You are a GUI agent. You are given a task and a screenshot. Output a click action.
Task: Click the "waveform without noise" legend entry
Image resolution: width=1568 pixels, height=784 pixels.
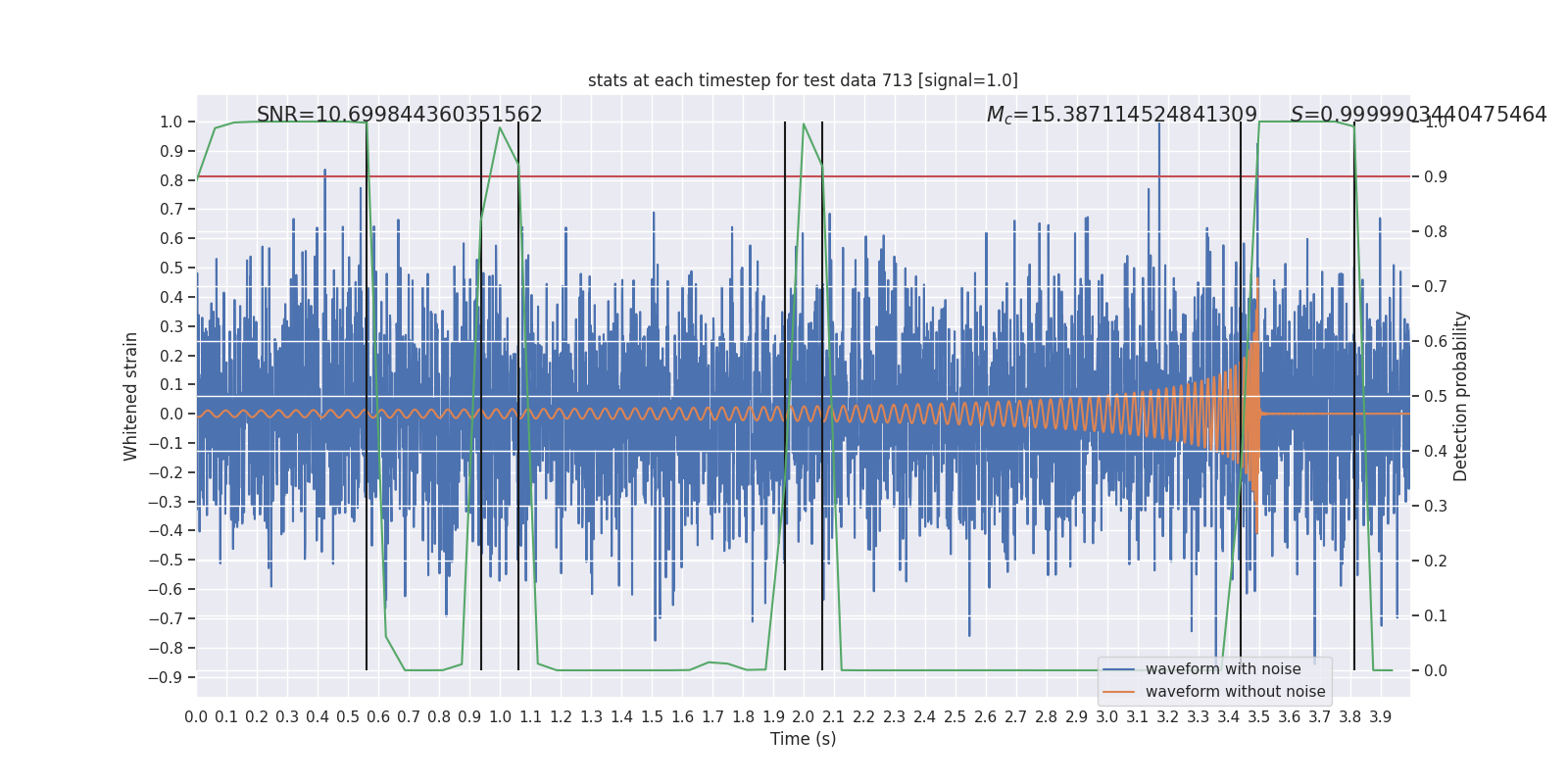(1236, 692)
